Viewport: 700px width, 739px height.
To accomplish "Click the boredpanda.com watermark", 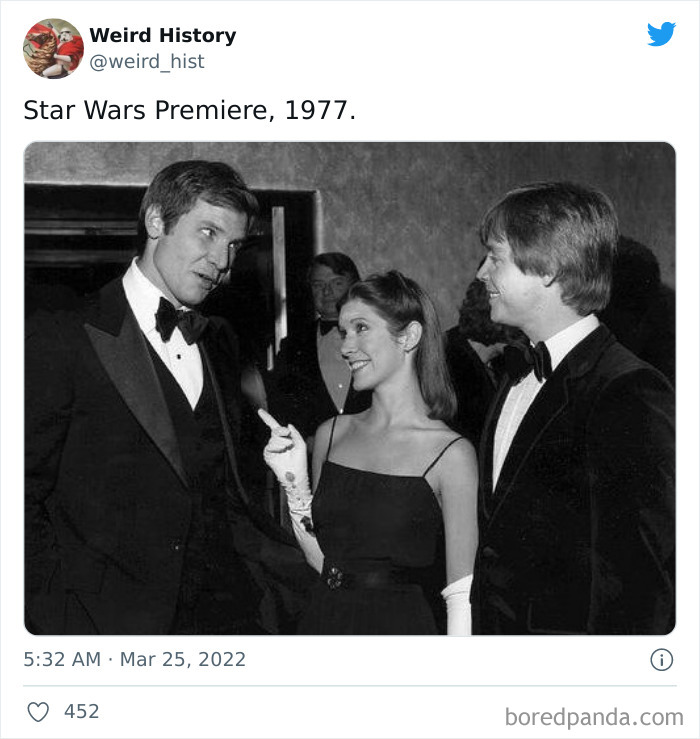I will point(594,717).
